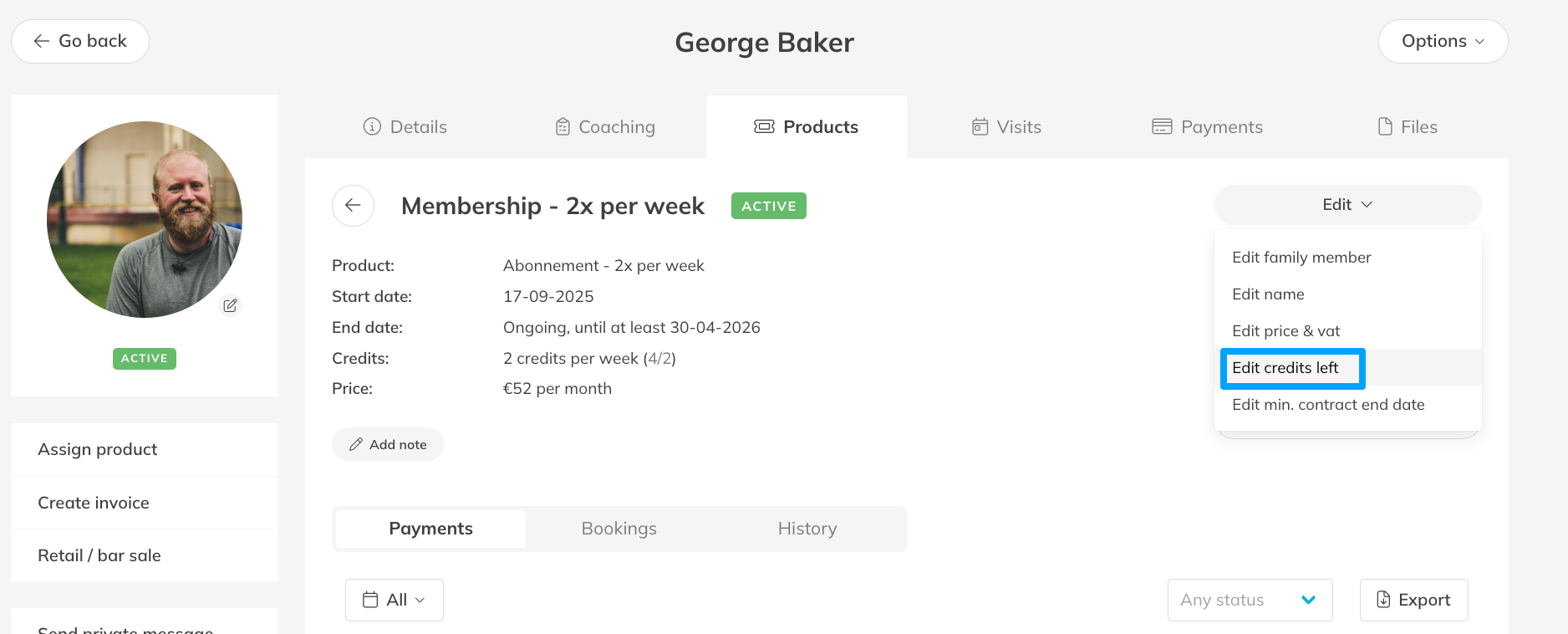This screenshot has width=1568, height=634.
Task: Open the Any status filter dropdown
Action: [x=1250, y=600]
